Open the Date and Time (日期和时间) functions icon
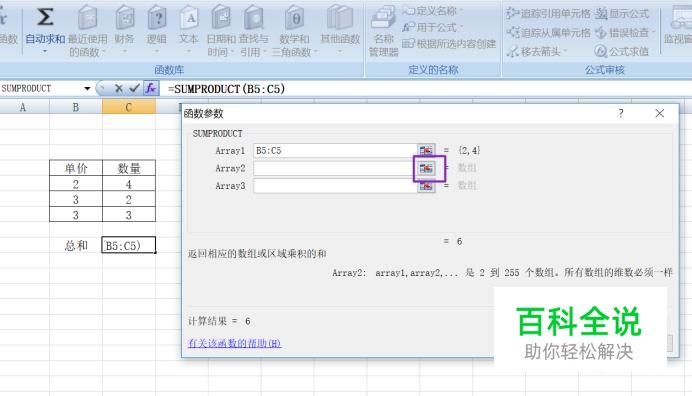This screenshot has width=692, height=396. pos(221,18)
